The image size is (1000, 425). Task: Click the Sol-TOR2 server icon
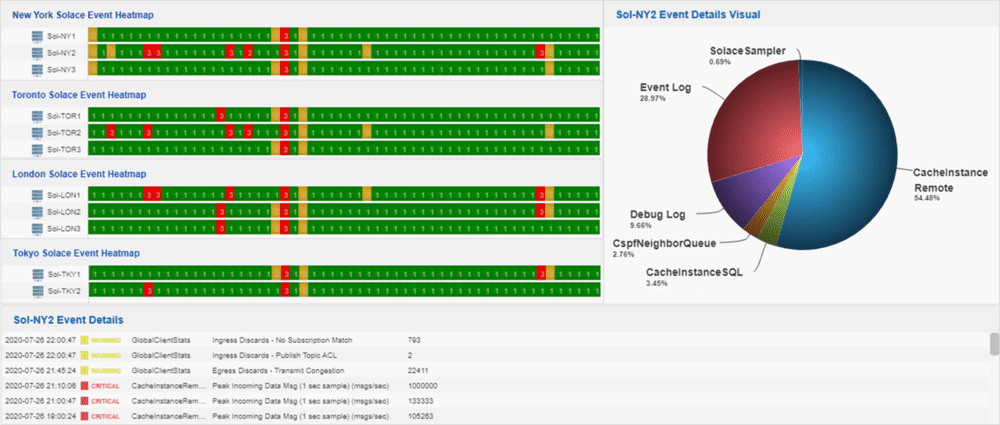pos(36,133)
